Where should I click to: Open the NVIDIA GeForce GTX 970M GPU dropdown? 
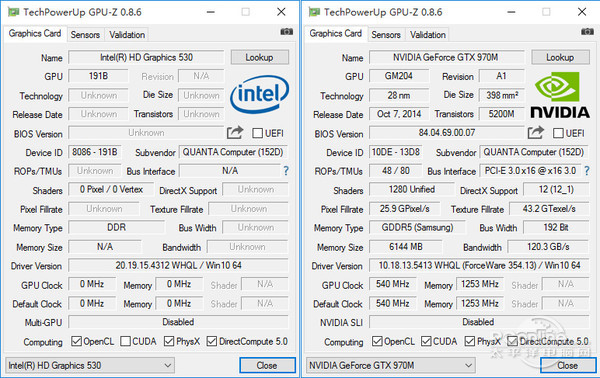point(390,365)
